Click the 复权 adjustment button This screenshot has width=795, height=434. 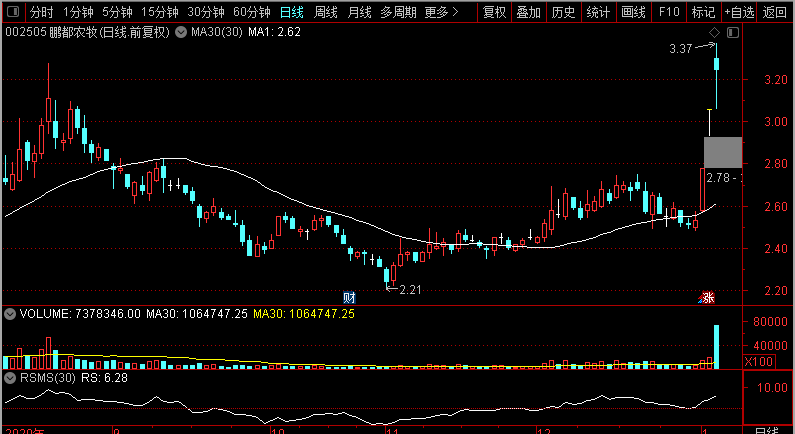pos(495,13)
